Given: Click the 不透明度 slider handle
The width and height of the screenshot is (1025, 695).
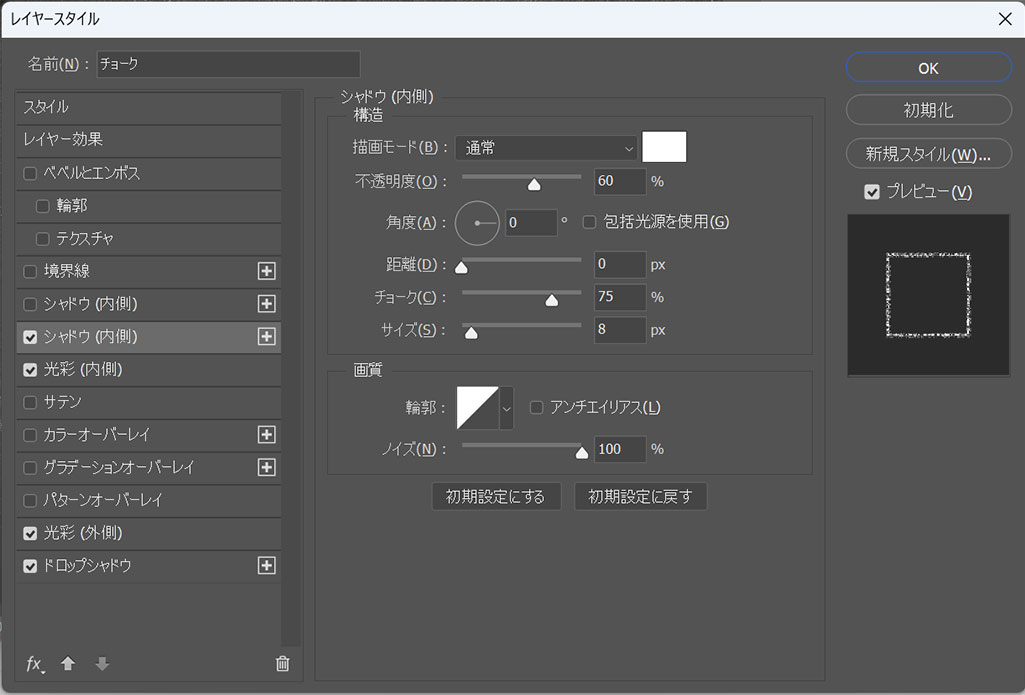Looking at the screenshot, I should coord(534,184).
